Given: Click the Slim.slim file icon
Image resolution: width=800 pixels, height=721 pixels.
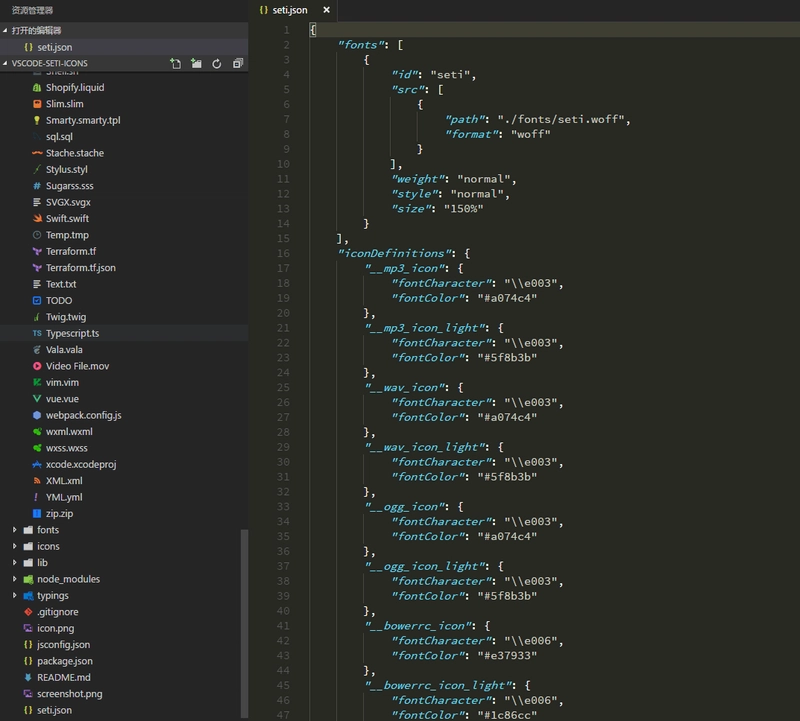Looking at the screenshot, I should coord(37,104).
